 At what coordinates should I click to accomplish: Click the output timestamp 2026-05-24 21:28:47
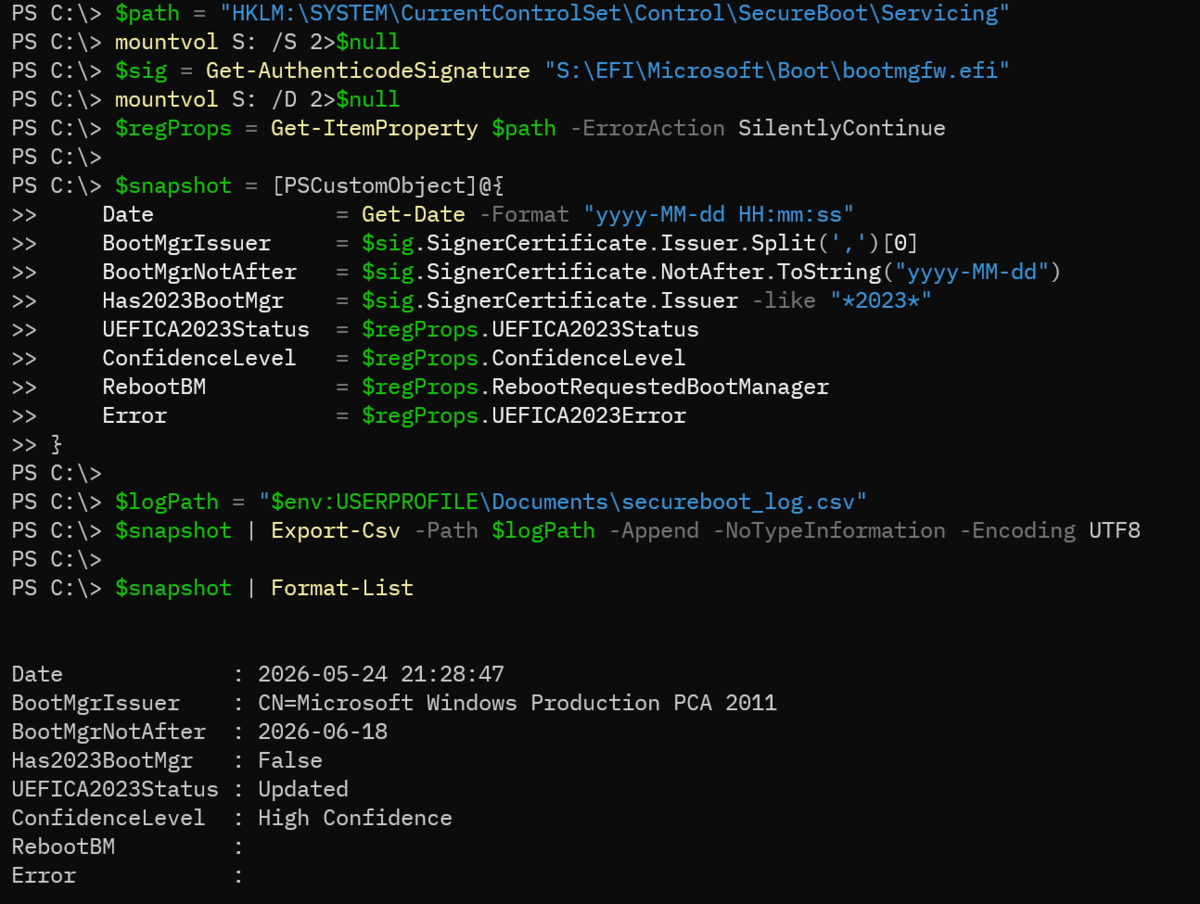(381, 674)
